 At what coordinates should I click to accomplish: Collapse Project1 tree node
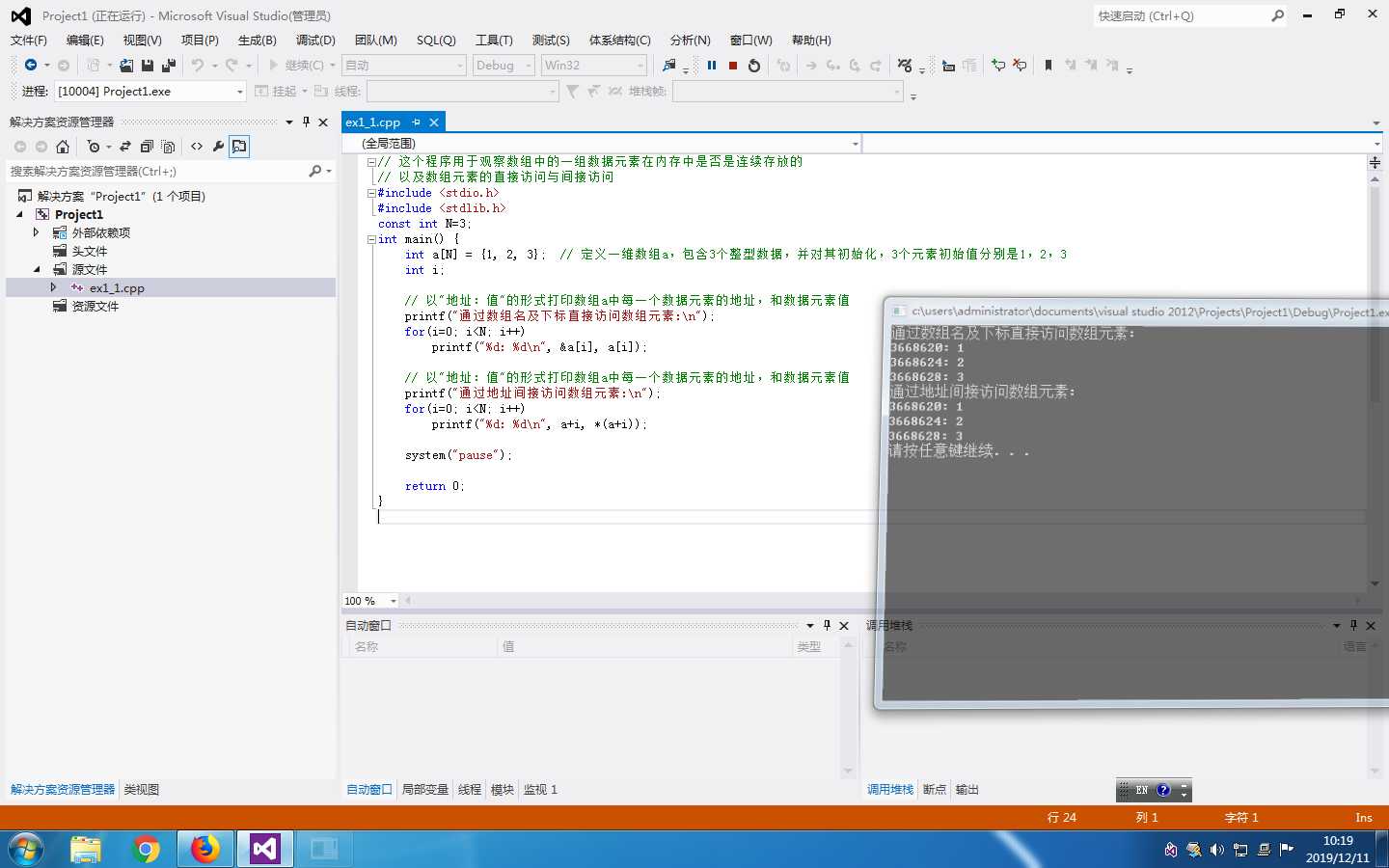point(19,214)
